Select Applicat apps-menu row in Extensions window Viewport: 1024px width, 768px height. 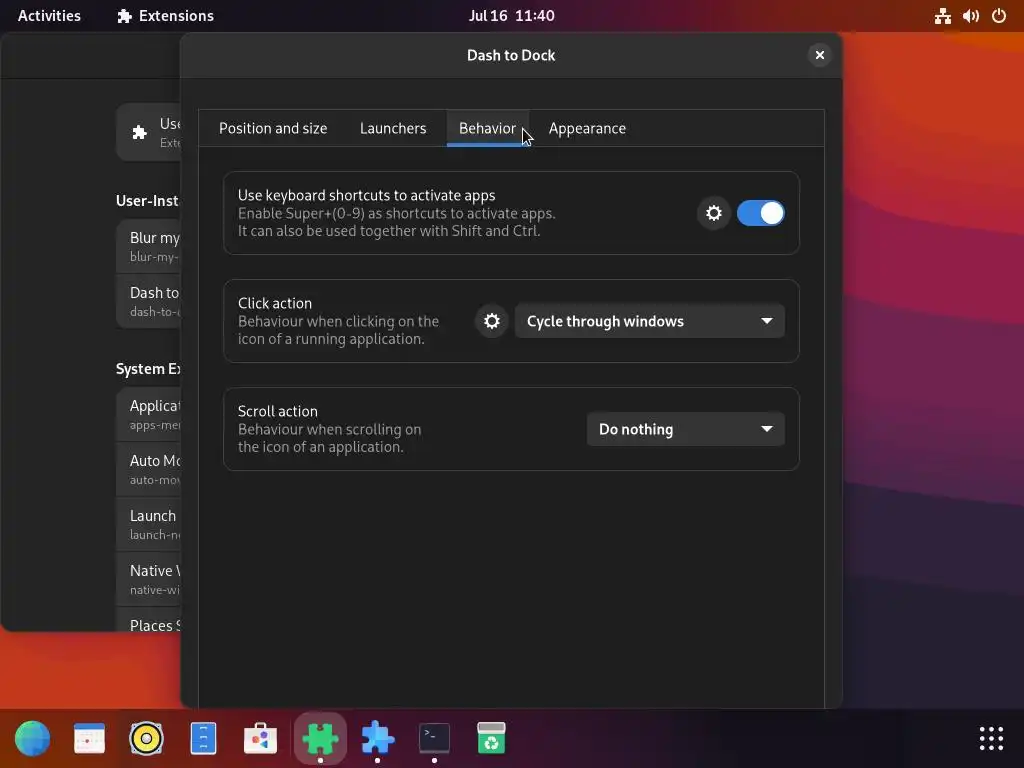pyautogui.click(x=149, y=414)
